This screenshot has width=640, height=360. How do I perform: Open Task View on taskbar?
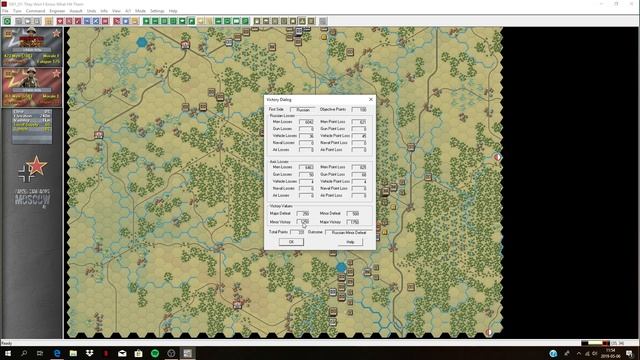pyautogui.click(x=40, y=353)
